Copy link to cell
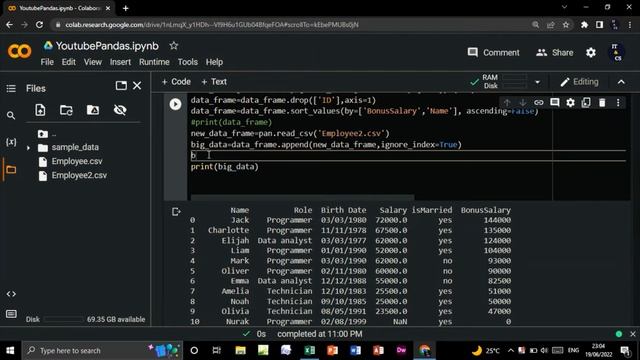 tap(539, 102)
